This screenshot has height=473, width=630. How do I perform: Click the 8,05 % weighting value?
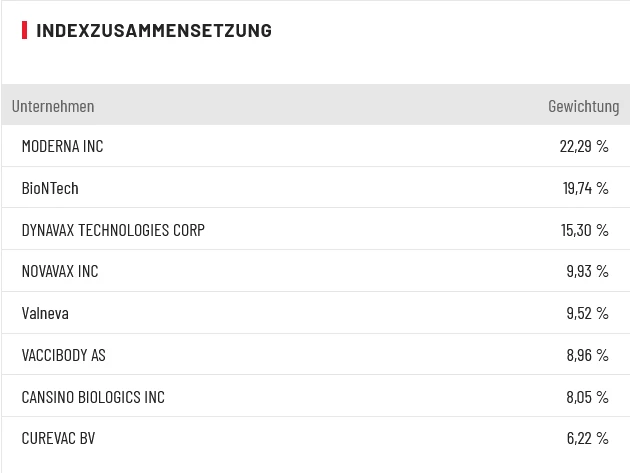tap(587, 397)
